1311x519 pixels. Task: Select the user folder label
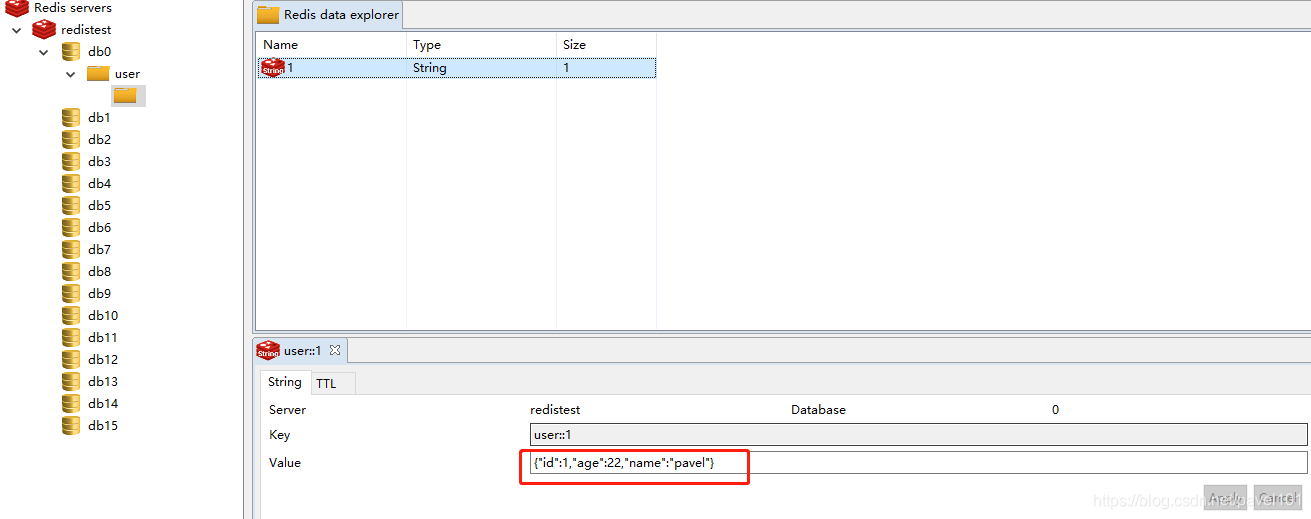click(x=127, y=74)
